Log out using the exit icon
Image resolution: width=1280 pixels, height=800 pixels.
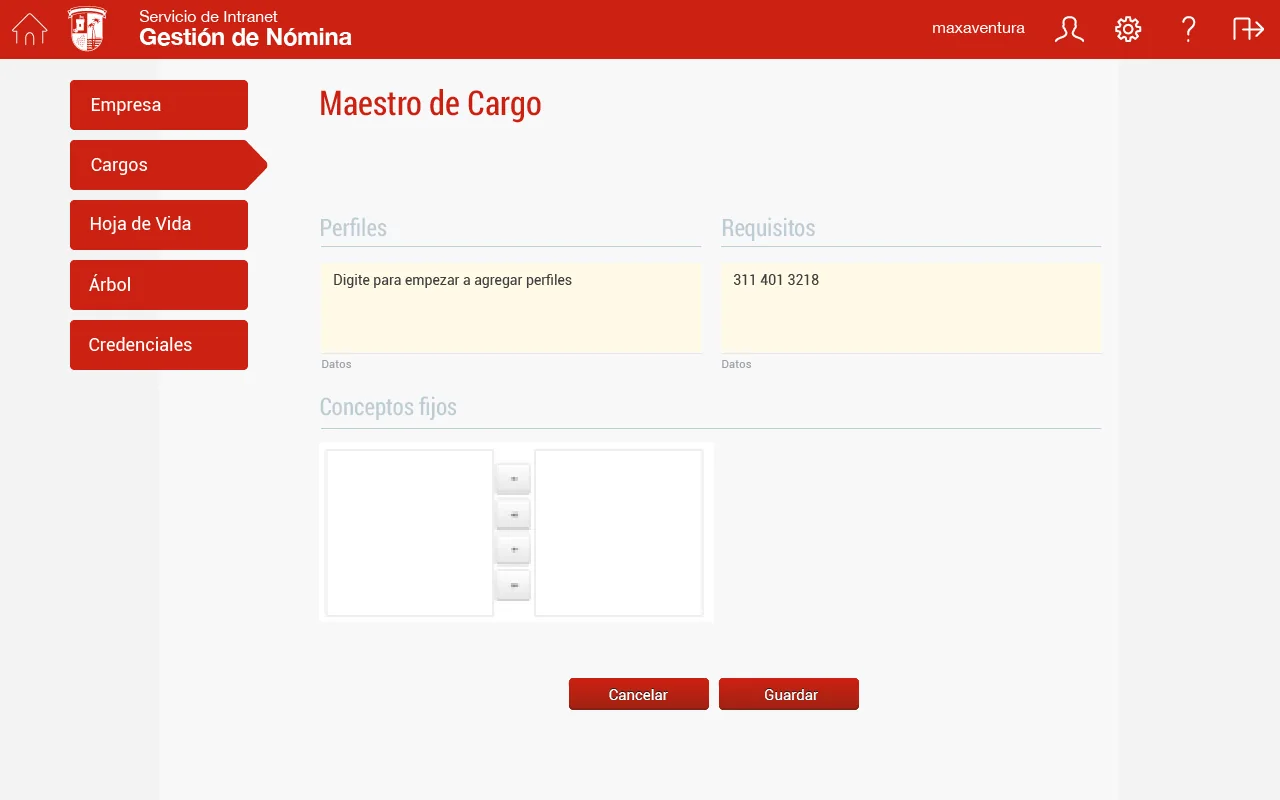point(1248,29)
